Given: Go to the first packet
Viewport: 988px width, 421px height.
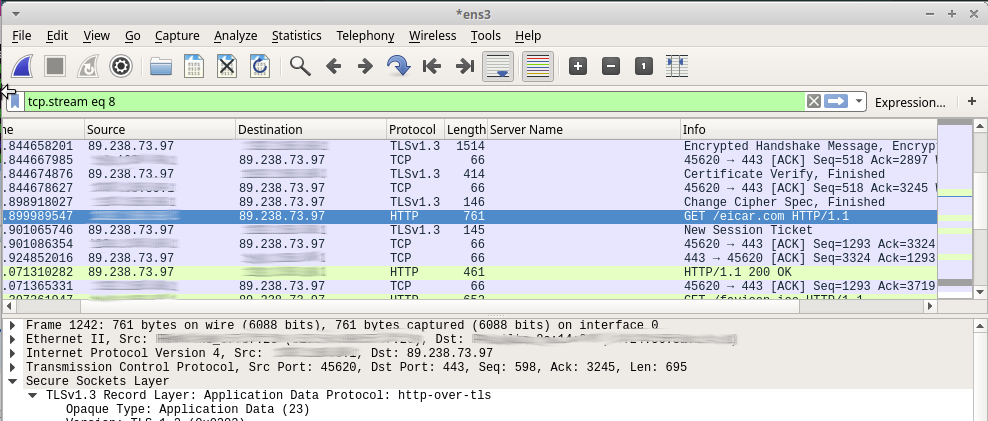Looking at the screenshot, I should coord(432,67).
